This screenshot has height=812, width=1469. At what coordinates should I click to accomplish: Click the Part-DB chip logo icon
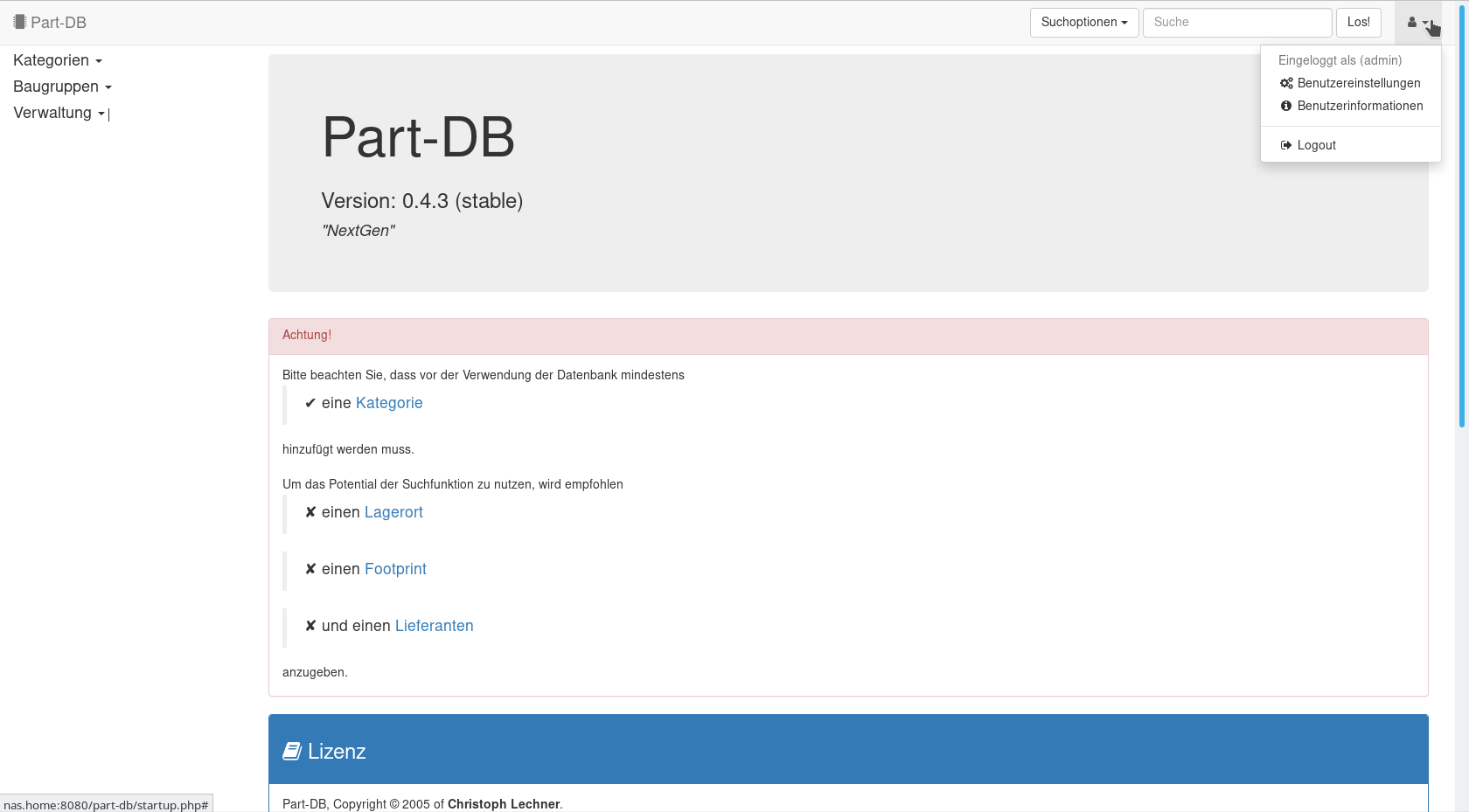coord(19,22)
